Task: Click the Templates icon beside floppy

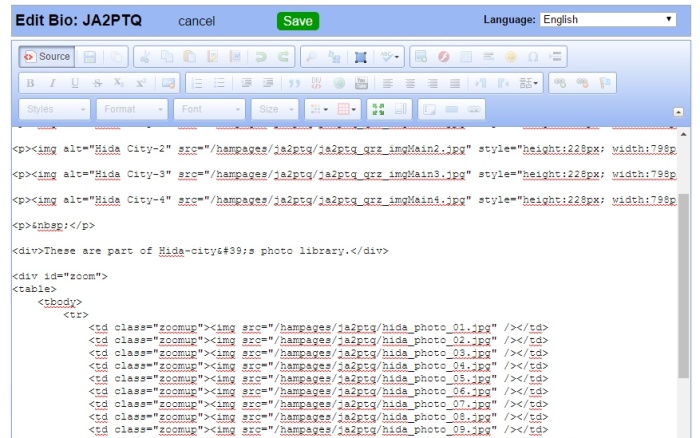Action: 116,57
